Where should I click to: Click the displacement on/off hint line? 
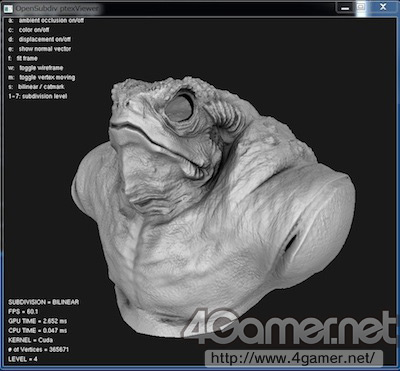[x=40, y=39]
